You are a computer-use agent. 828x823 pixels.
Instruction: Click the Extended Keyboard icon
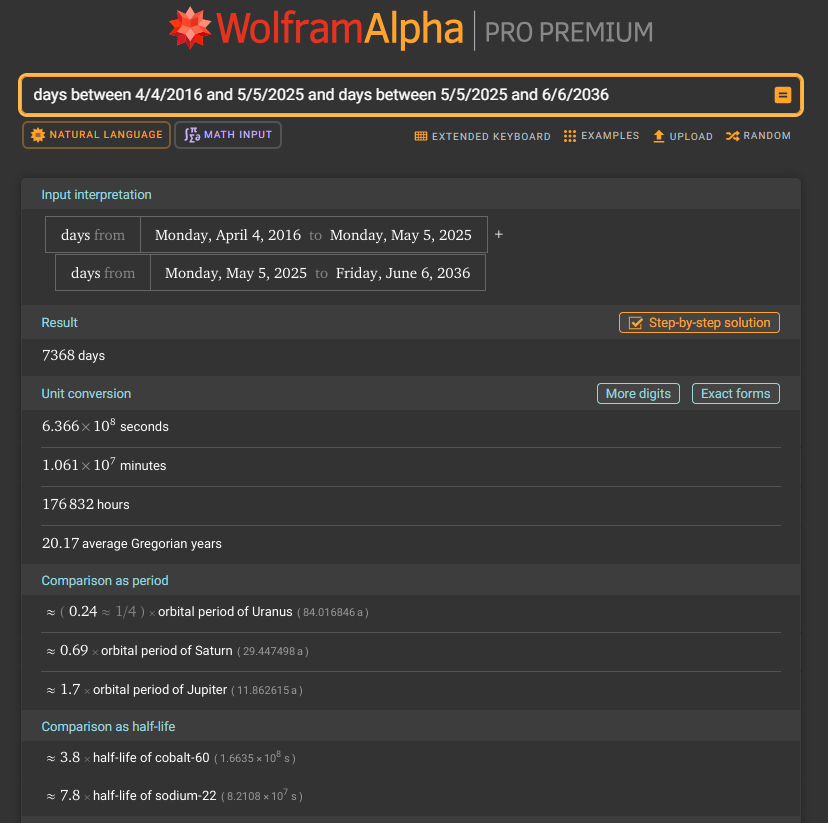(x=421, y=136)
